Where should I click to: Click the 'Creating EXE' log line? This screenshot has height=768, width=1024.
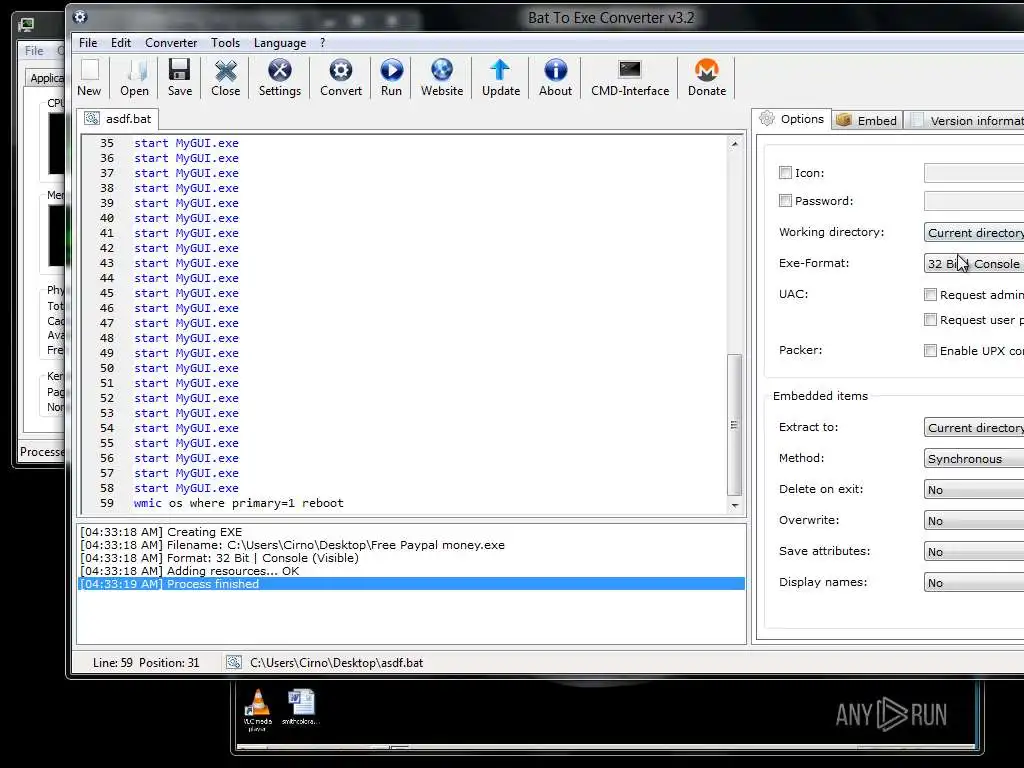pos(411,532)
